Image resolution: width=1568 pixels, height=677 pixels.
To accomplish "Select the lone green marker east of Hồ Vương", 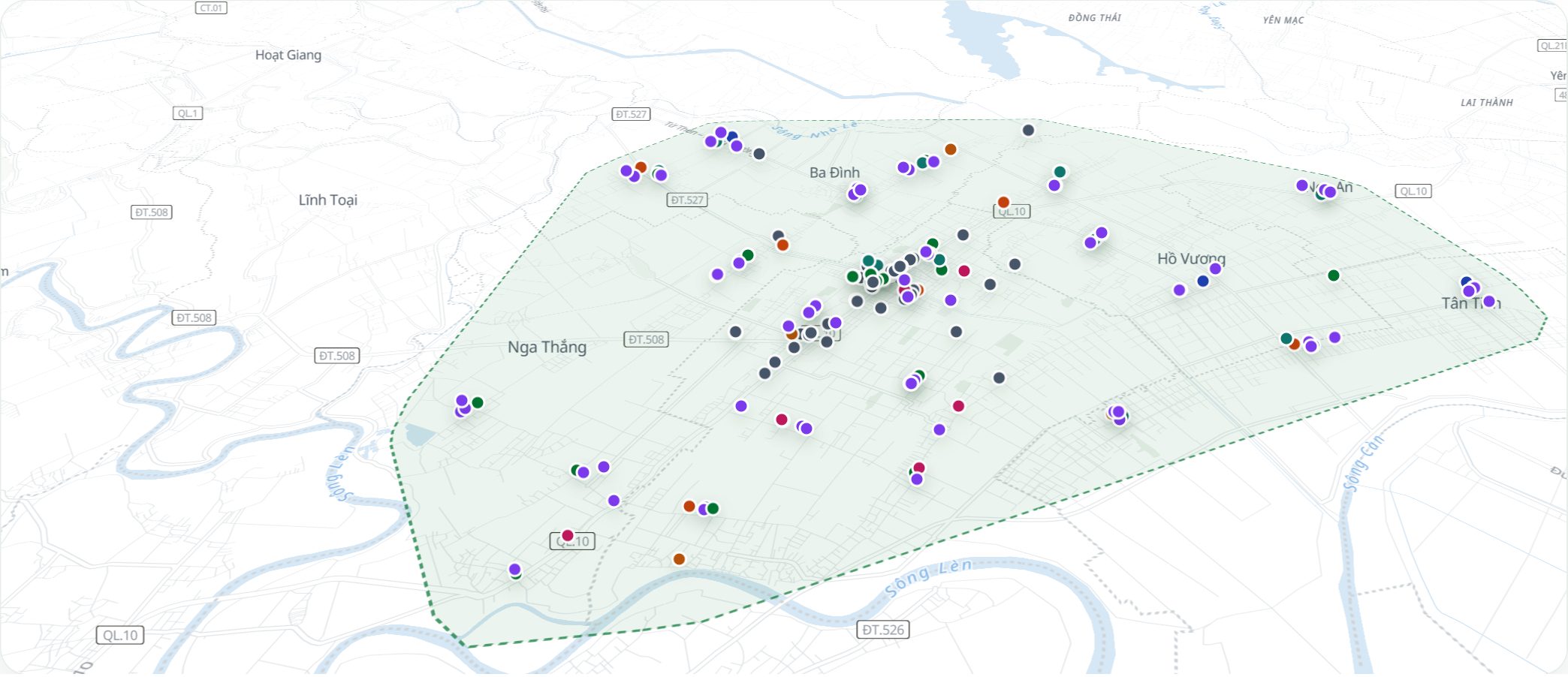I will [1334, 275].
